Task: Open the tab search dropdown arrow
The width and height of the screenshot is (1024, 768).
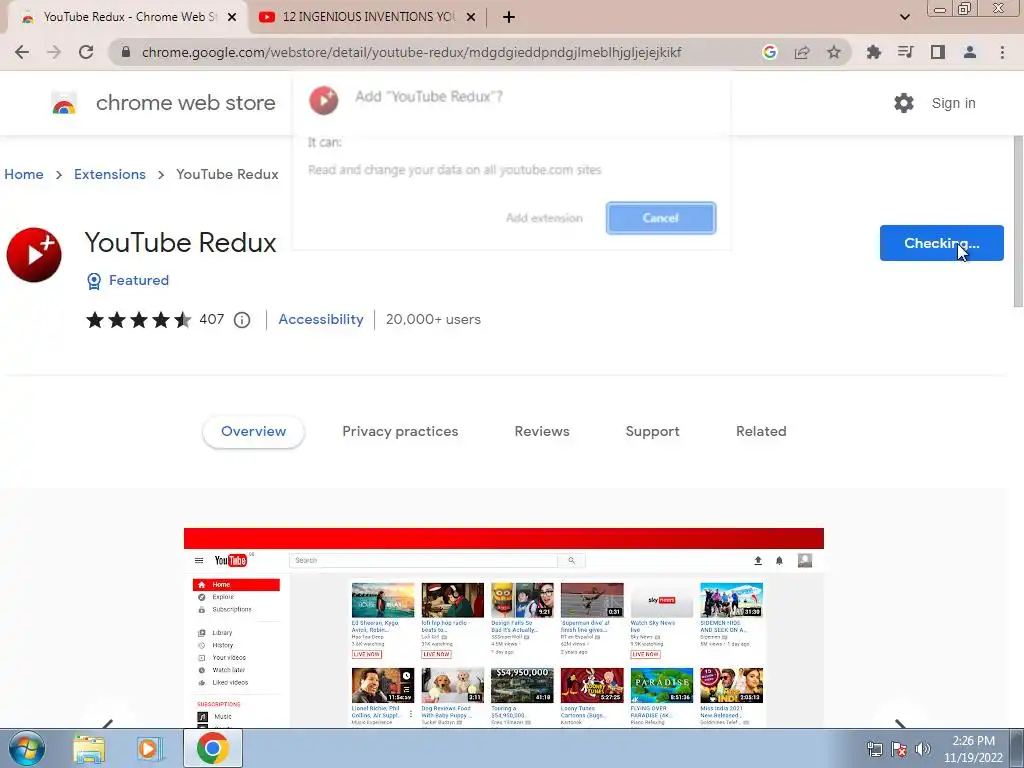Action: (904, 17)
